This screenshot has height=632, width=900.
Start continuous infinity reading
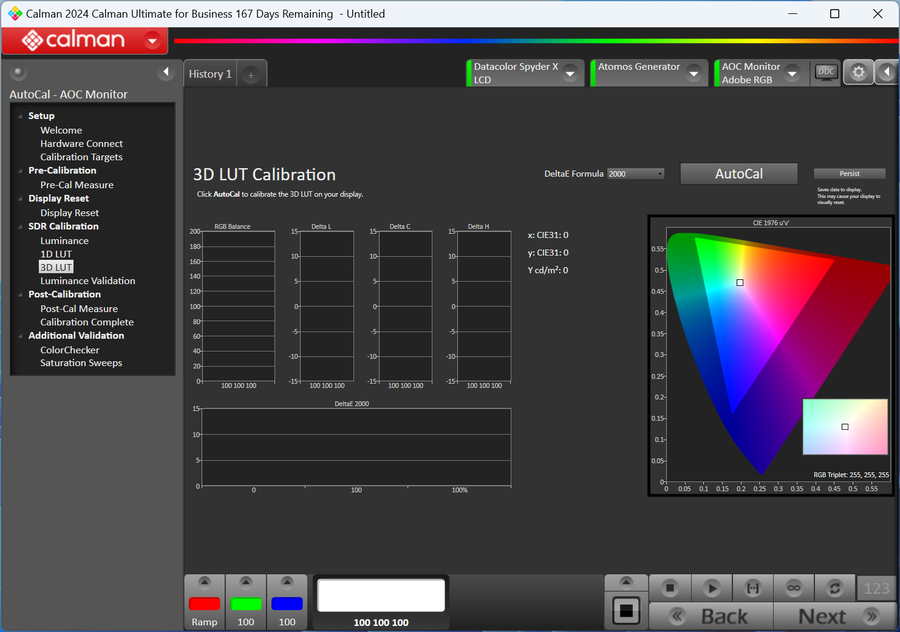[x=794, y=588]
